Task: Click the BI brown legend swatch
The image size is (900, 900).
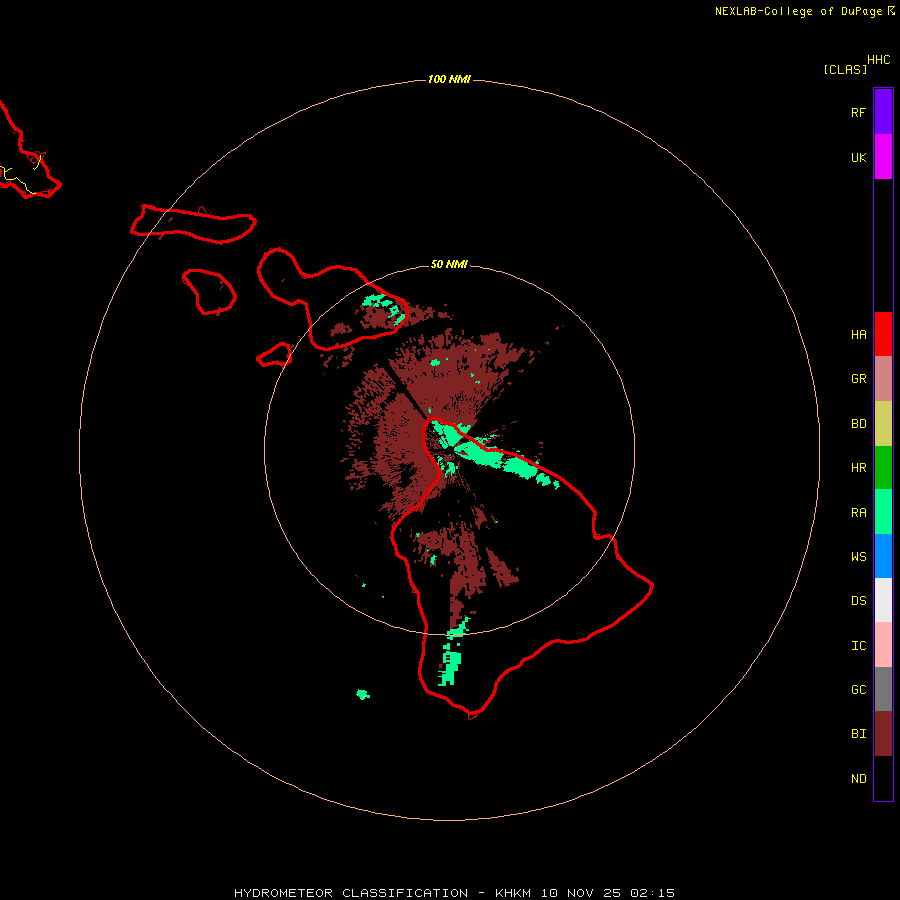Action: [x=883, y=734]
